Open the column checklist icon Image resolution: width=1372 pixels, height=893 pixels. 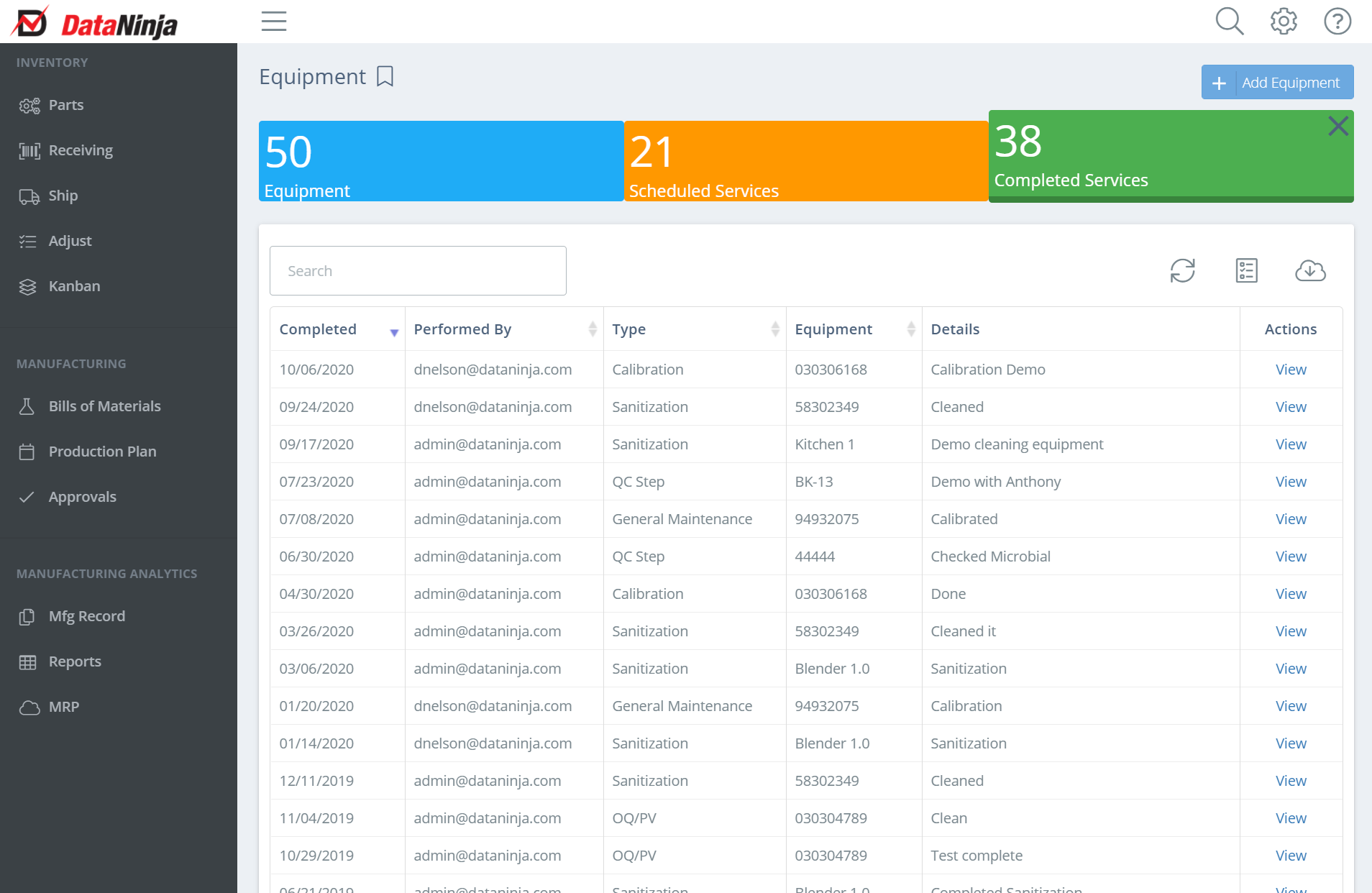pyautogui.click(x=1246, y=271)
